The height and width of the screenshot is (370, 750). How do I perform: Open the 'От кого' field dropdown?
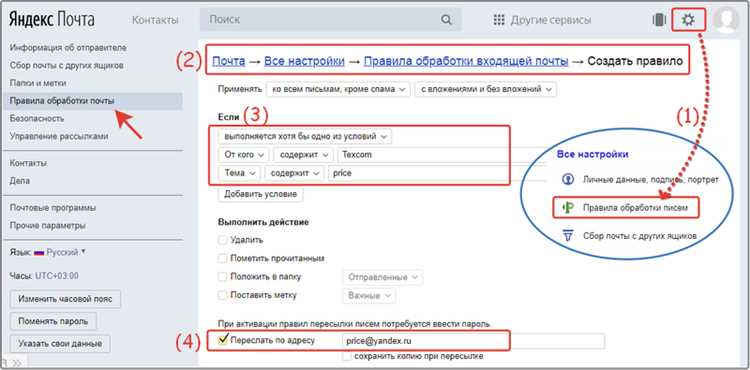[243, 155]
